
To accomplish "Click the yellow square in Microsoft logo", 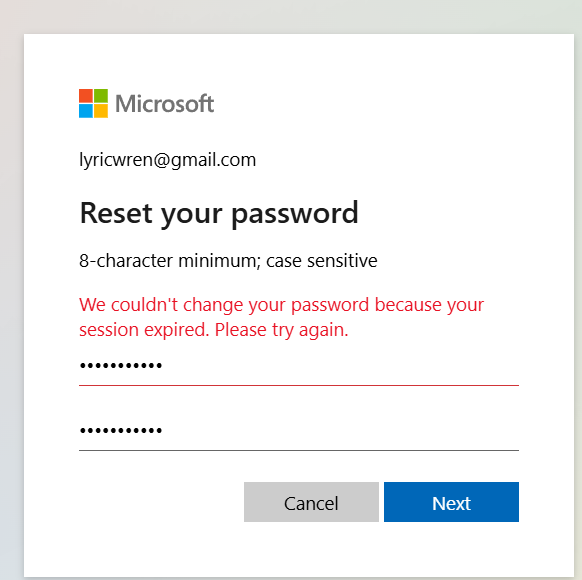I will pyautogui.click(x=101, y=111).
